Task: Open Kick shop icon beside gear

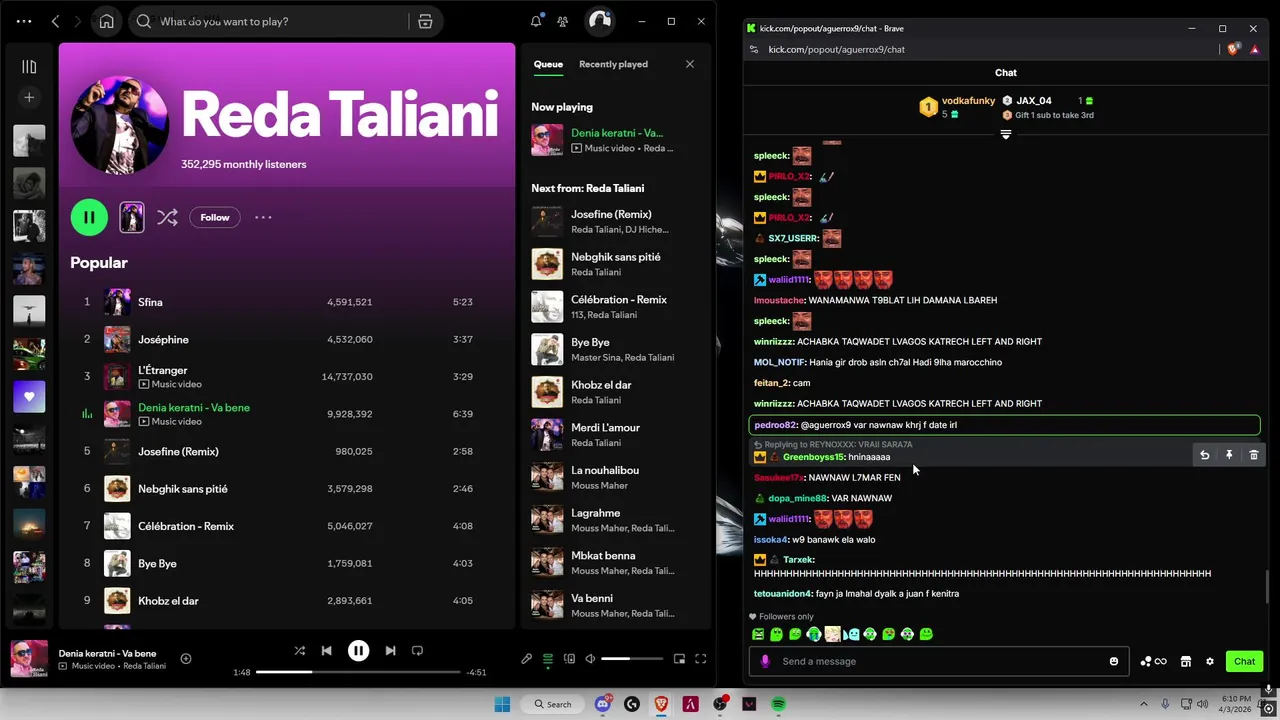Action: pos(1186,661)
